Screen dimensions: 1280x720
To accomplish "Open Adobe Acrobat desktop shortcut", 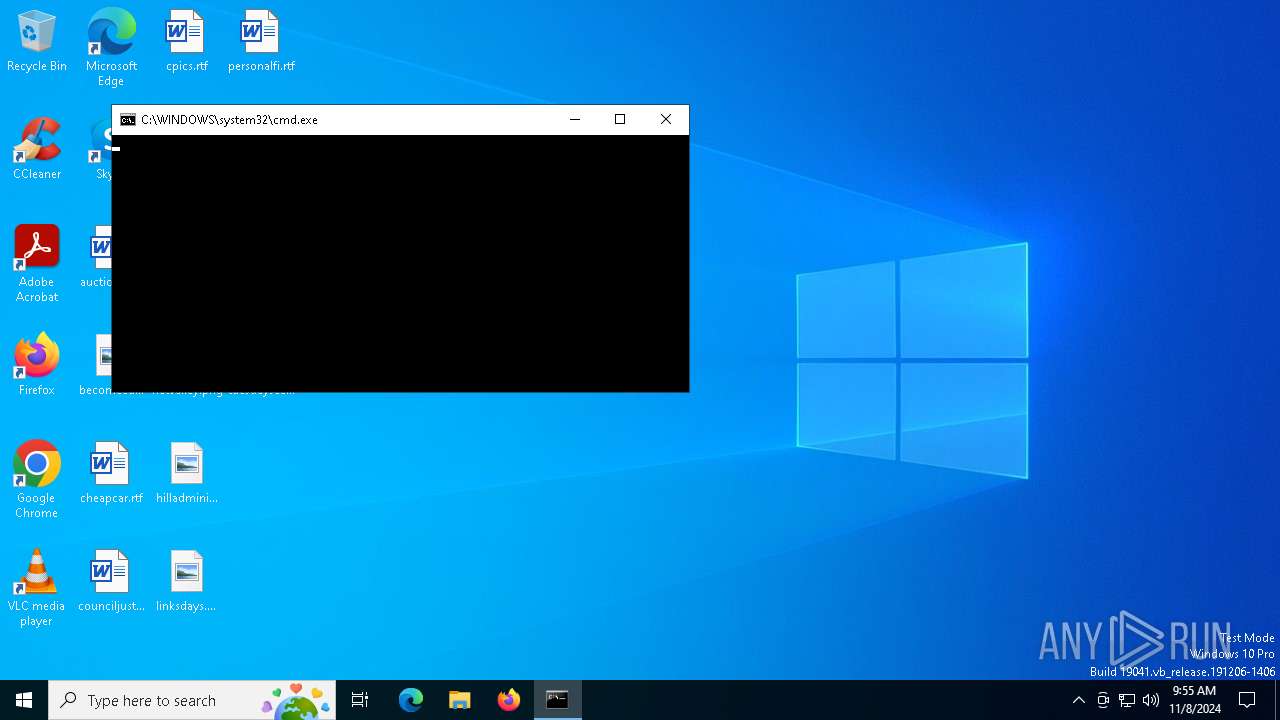I will (x=37, y=263).
